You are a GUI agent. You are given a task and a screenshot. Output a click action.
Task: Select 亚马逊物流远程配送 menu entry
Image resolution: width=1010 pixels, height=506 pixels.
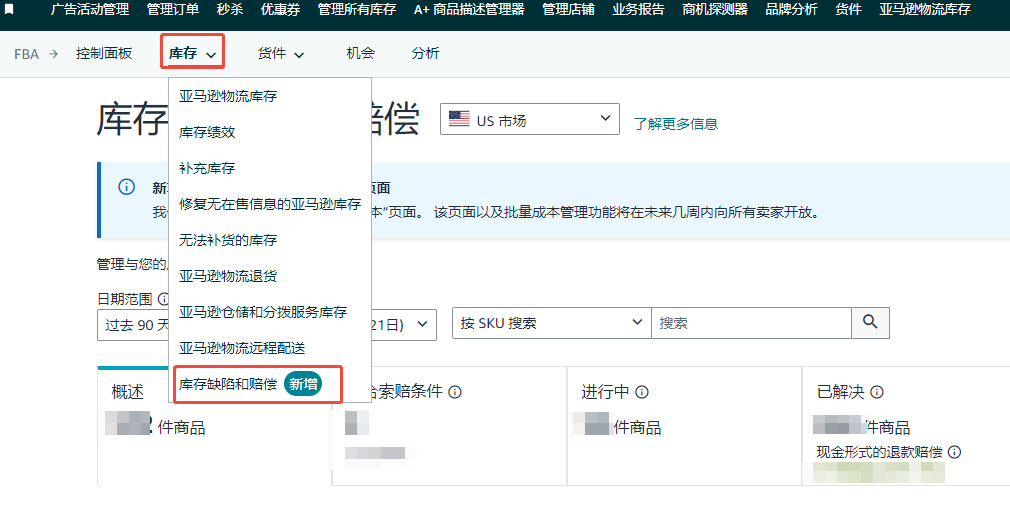click(x=242, y=348)
